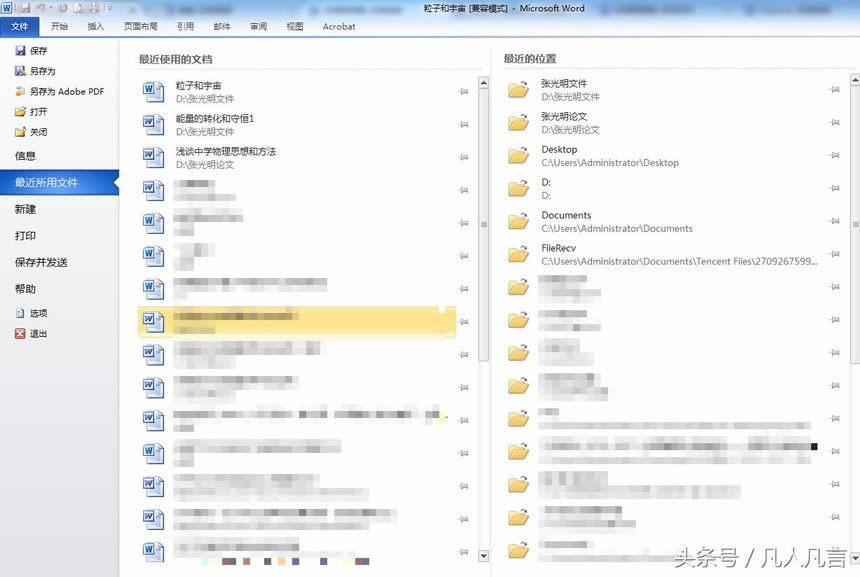860x577 pixels.
Task: Pin the document 能量的转化和守恒1
Action: point(463,123)
